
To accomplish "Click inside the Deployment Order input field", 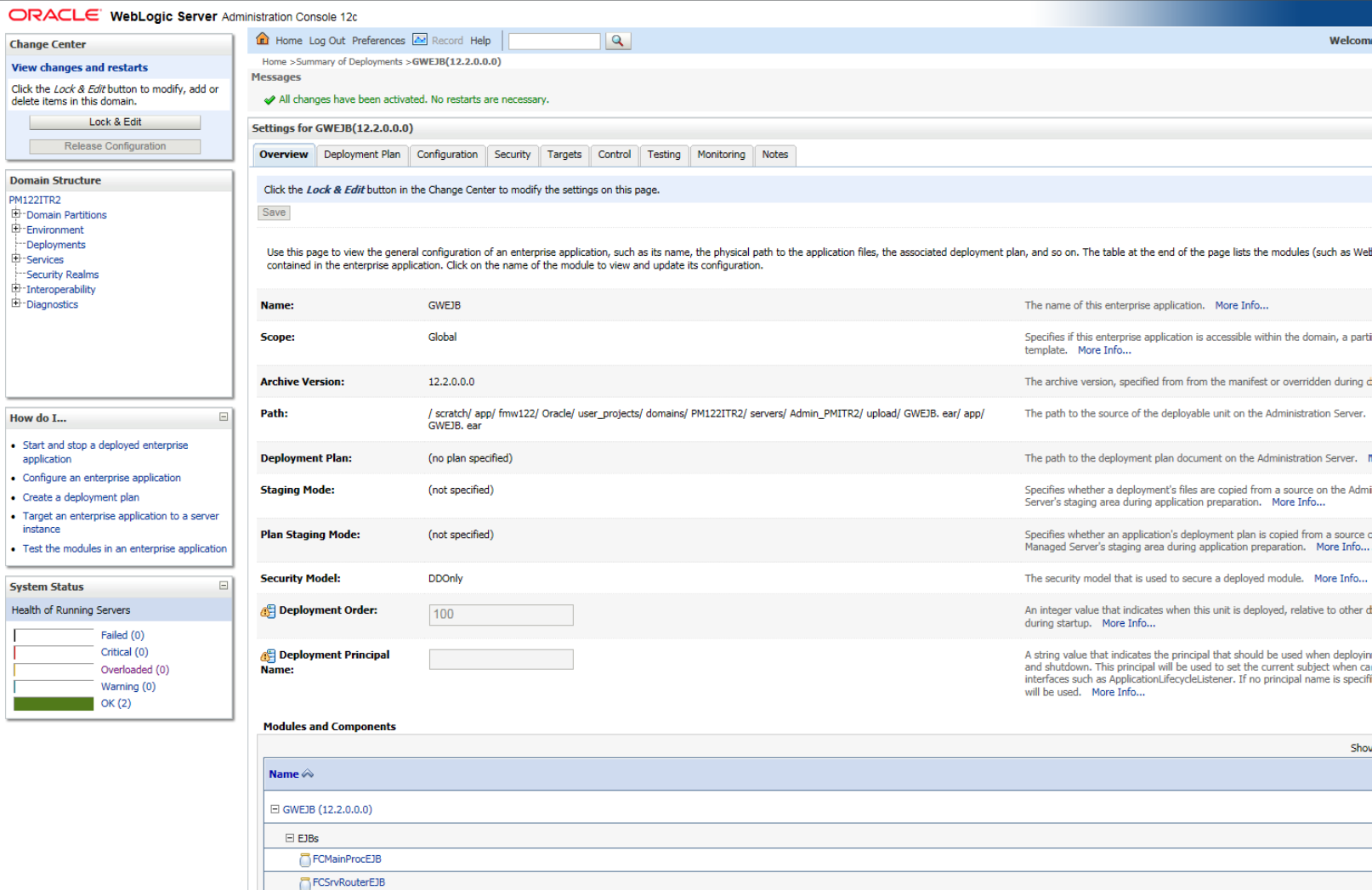I will click(501, 614).
